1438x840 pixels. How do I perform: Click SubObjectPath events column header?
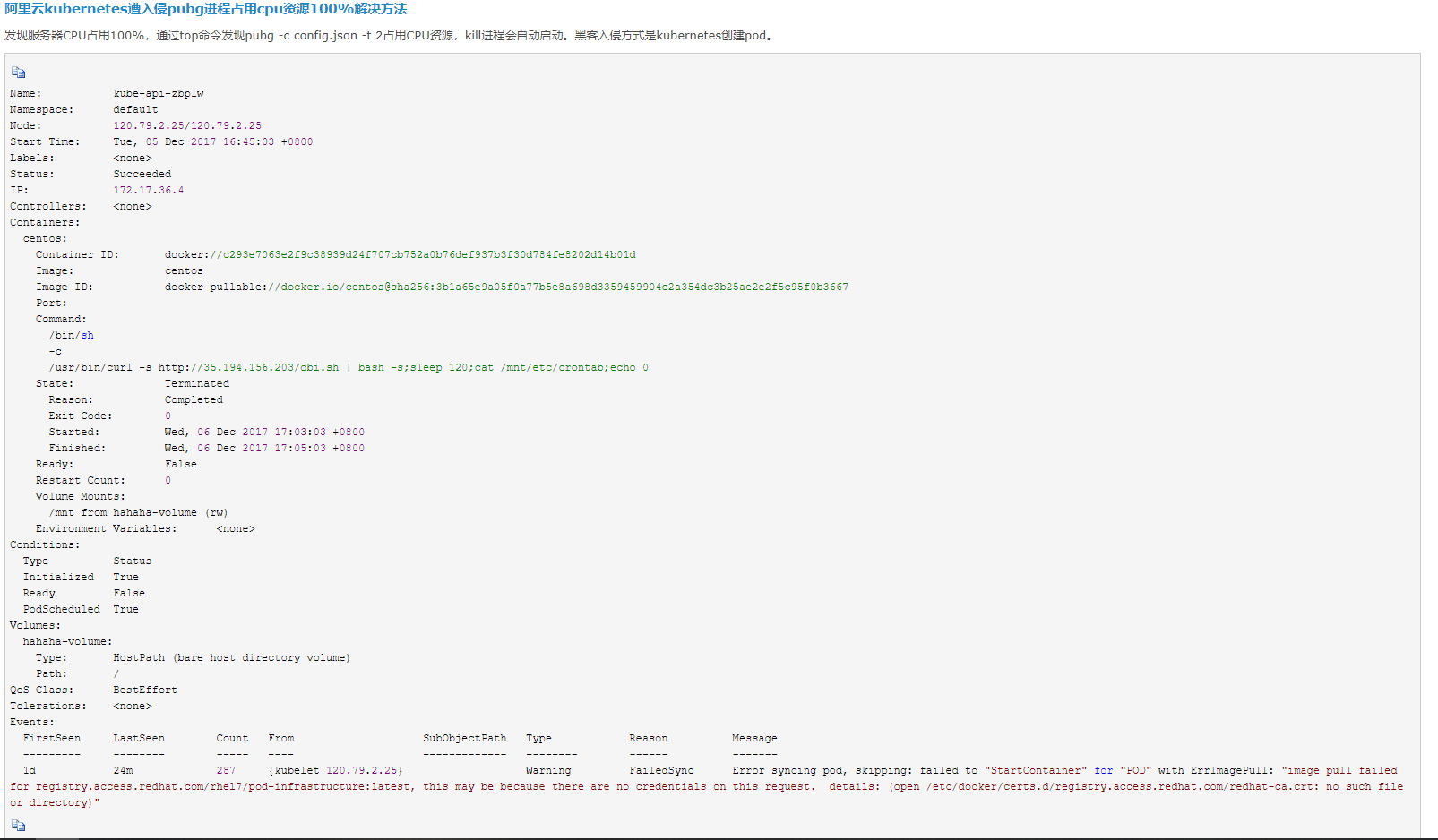[x=465, y=738]
